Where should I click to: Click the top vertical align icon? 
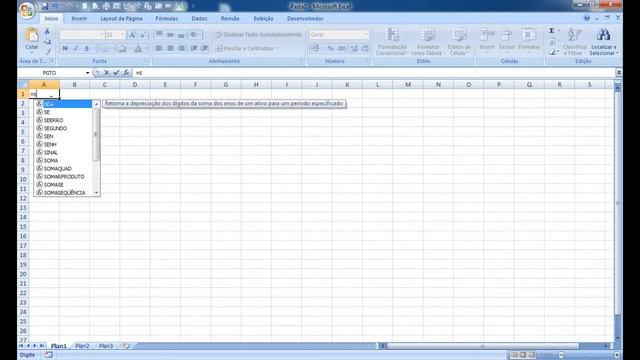(159, 34)
